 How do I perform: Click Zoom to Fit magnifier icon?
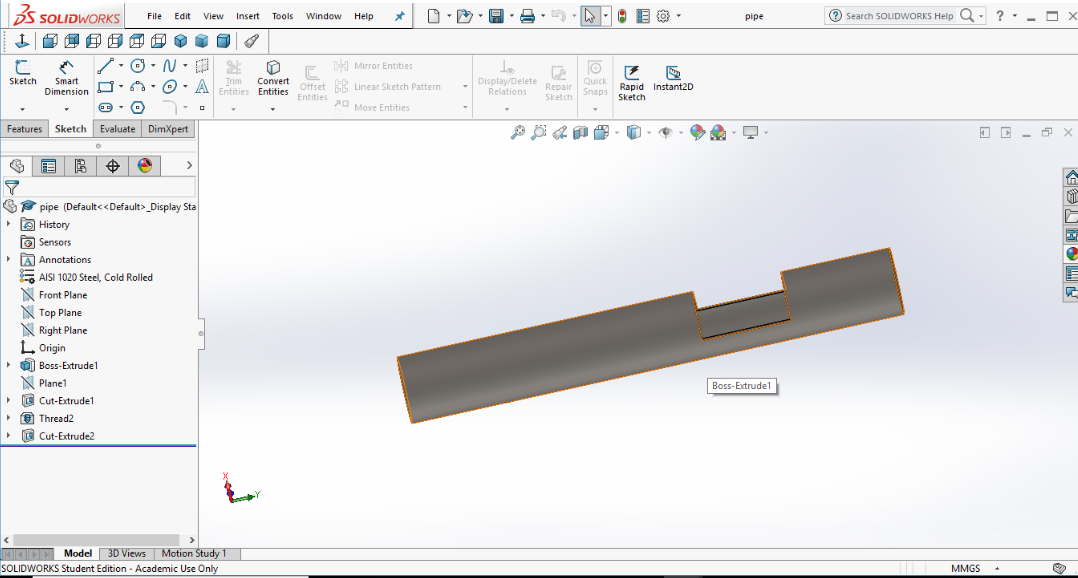[517, 133]
